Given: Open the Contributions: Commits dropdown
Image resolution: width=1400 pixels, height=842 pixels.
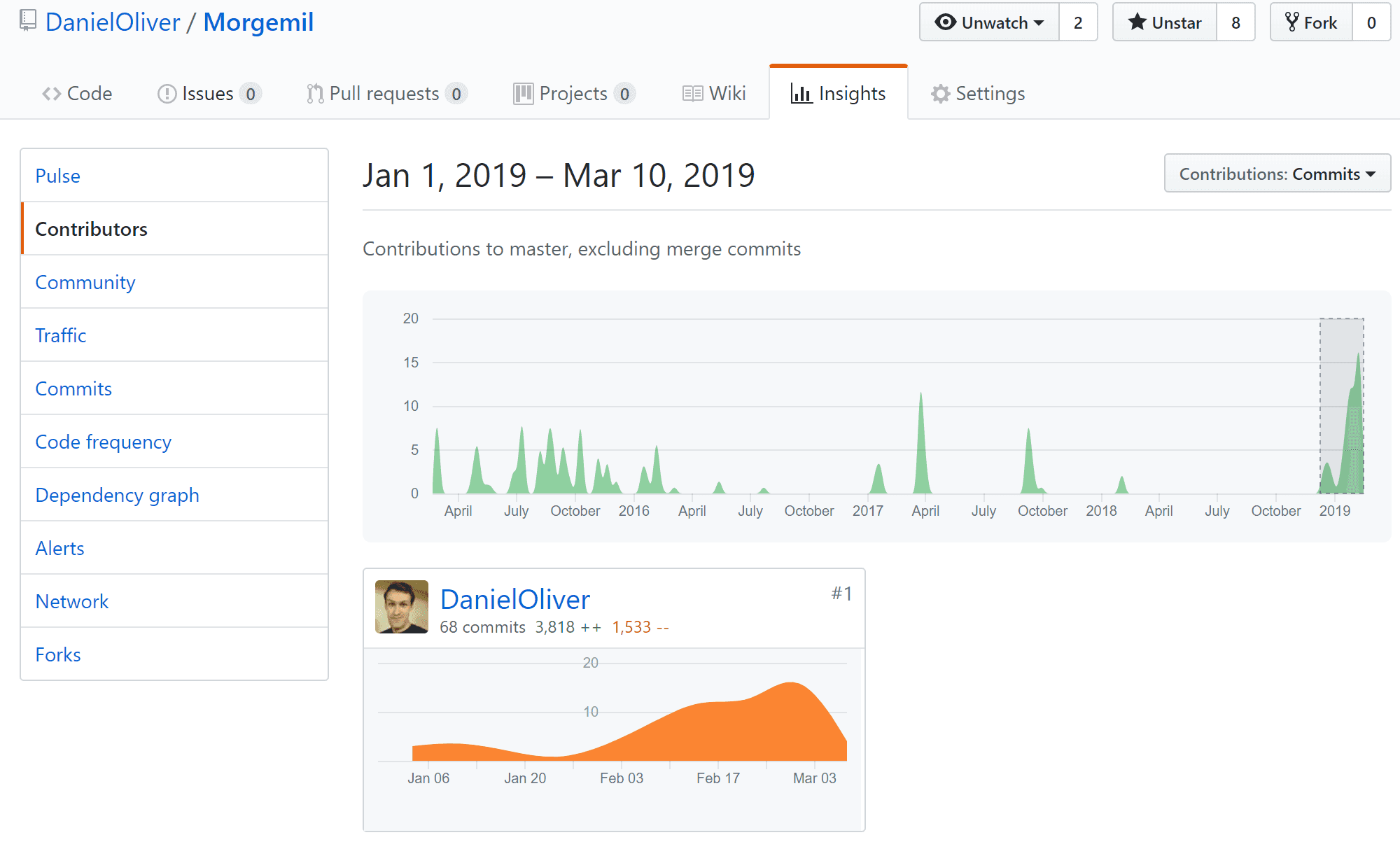Looking at the screenshot, I should [x=1277, y=174].
